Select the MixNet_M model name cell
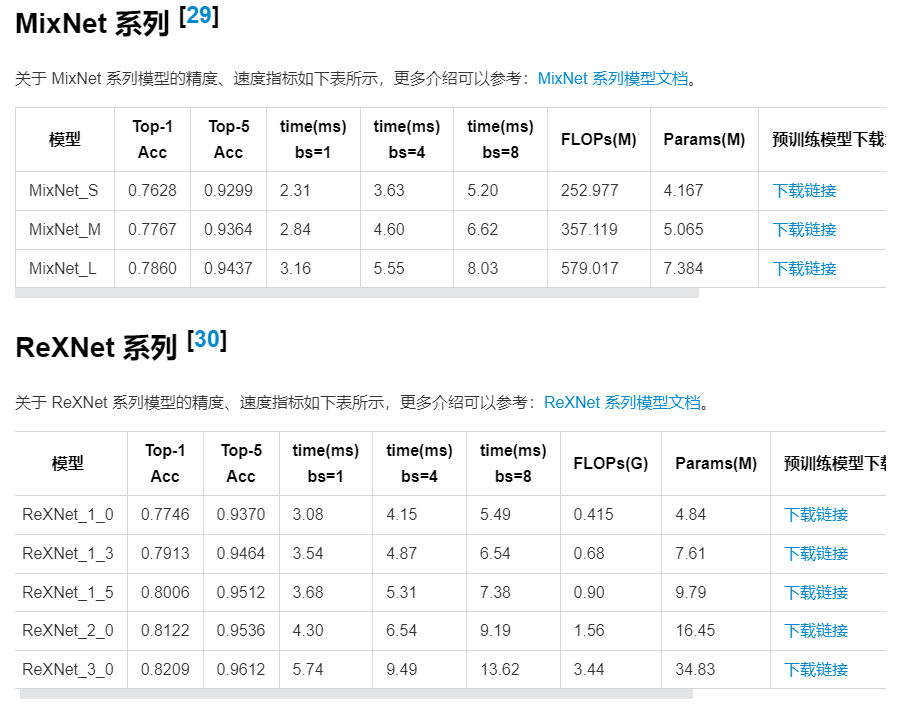The width and height of the screenshot is (911, 707). [65, 229]
